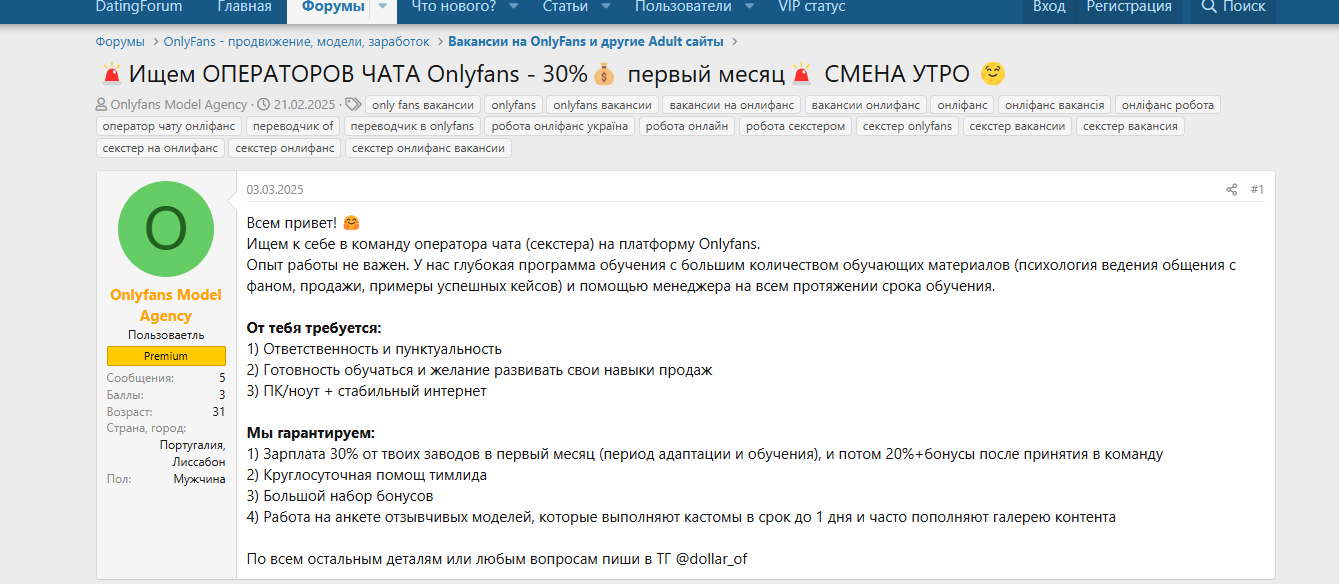The image size is (1339, 584).
Task: Click the heading "От тебя требуется:"
Action: 314,328
